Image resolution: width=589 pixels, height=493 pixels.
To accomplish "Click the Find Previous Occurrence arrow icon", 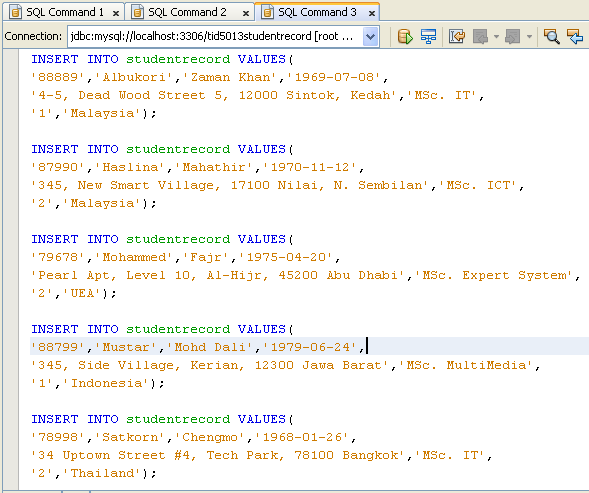I will coord(575,36).
